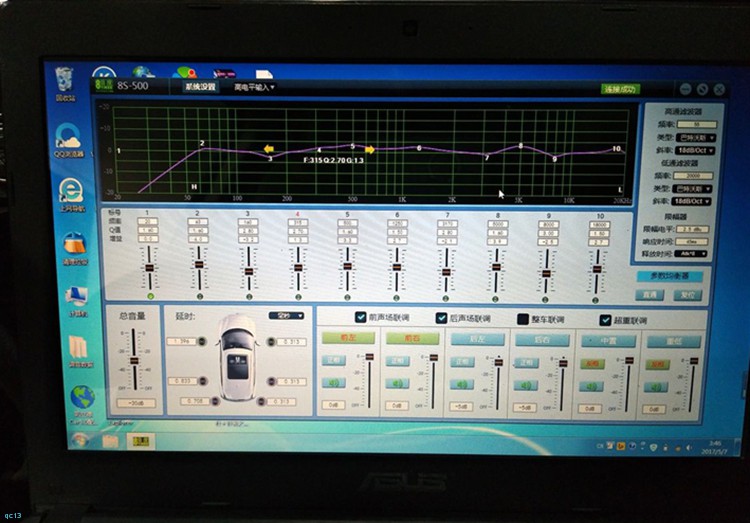Switch to the 系统设置 tab
750x523 pixels.
click(x=200, y=87)
